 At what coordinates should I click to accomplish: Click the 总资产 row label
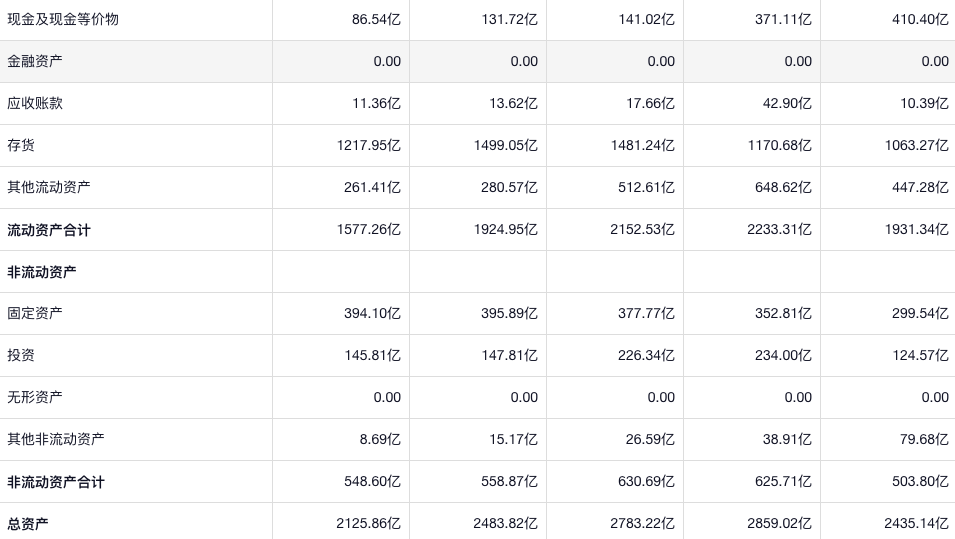coord(28,524)
